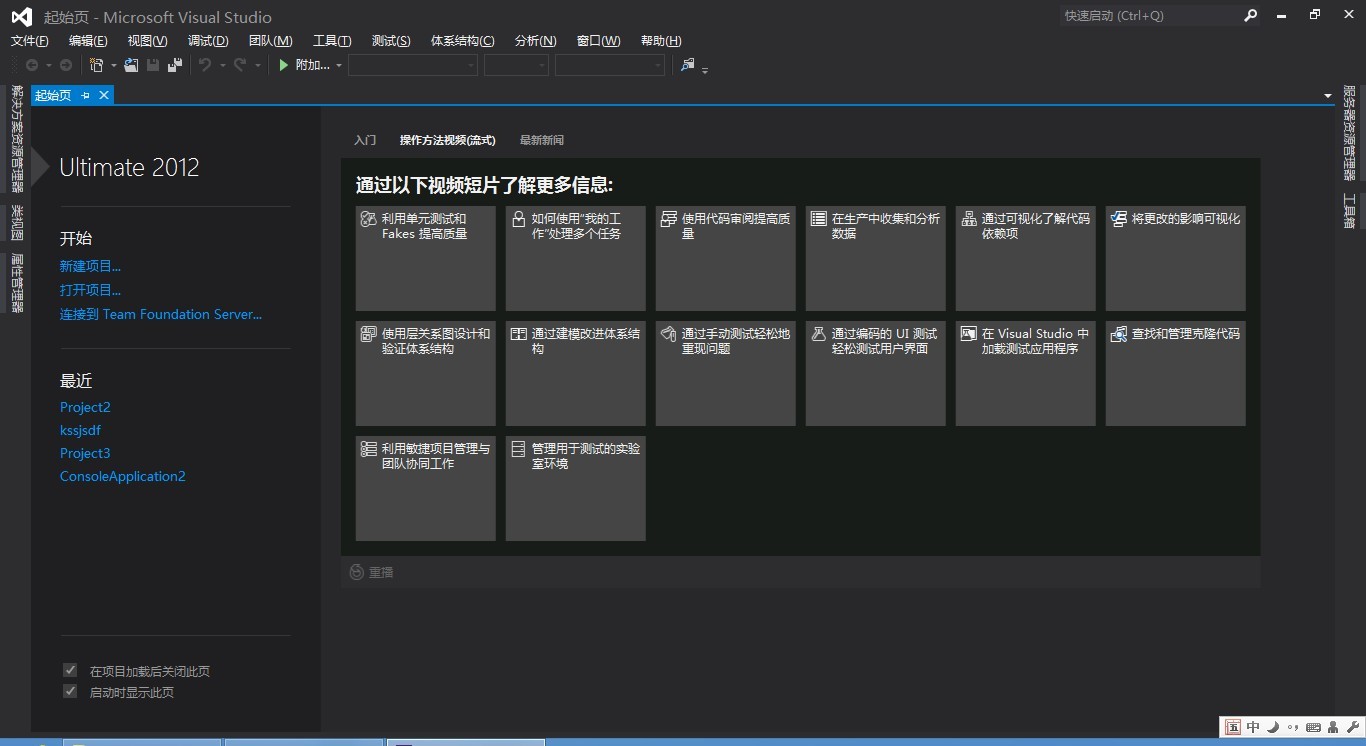Toggle 在项目加载后关闭此页 checkbox
Viewport: 1366px width, 746px height.
pos(70,671)
